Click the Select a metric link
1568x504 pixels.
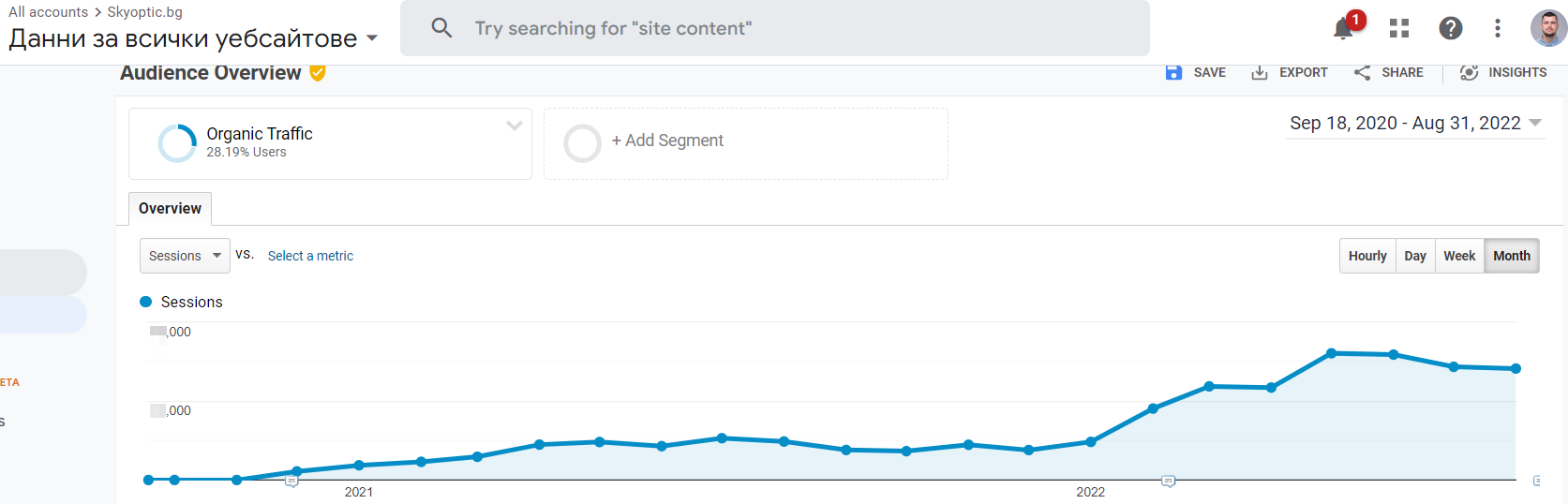coord(310,256)
